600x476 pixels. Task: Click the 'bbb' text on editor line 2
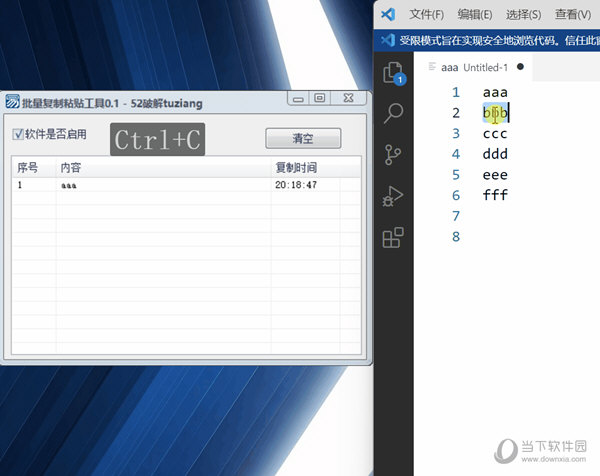(x=495, y=113)
